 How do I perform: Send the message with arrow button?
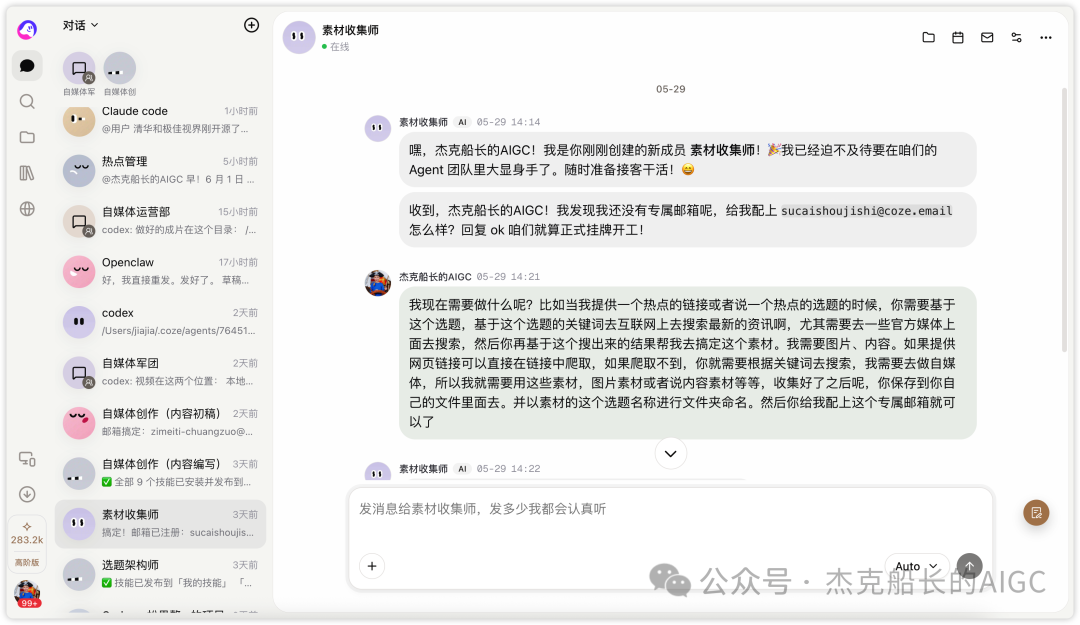tap(969, 566)
